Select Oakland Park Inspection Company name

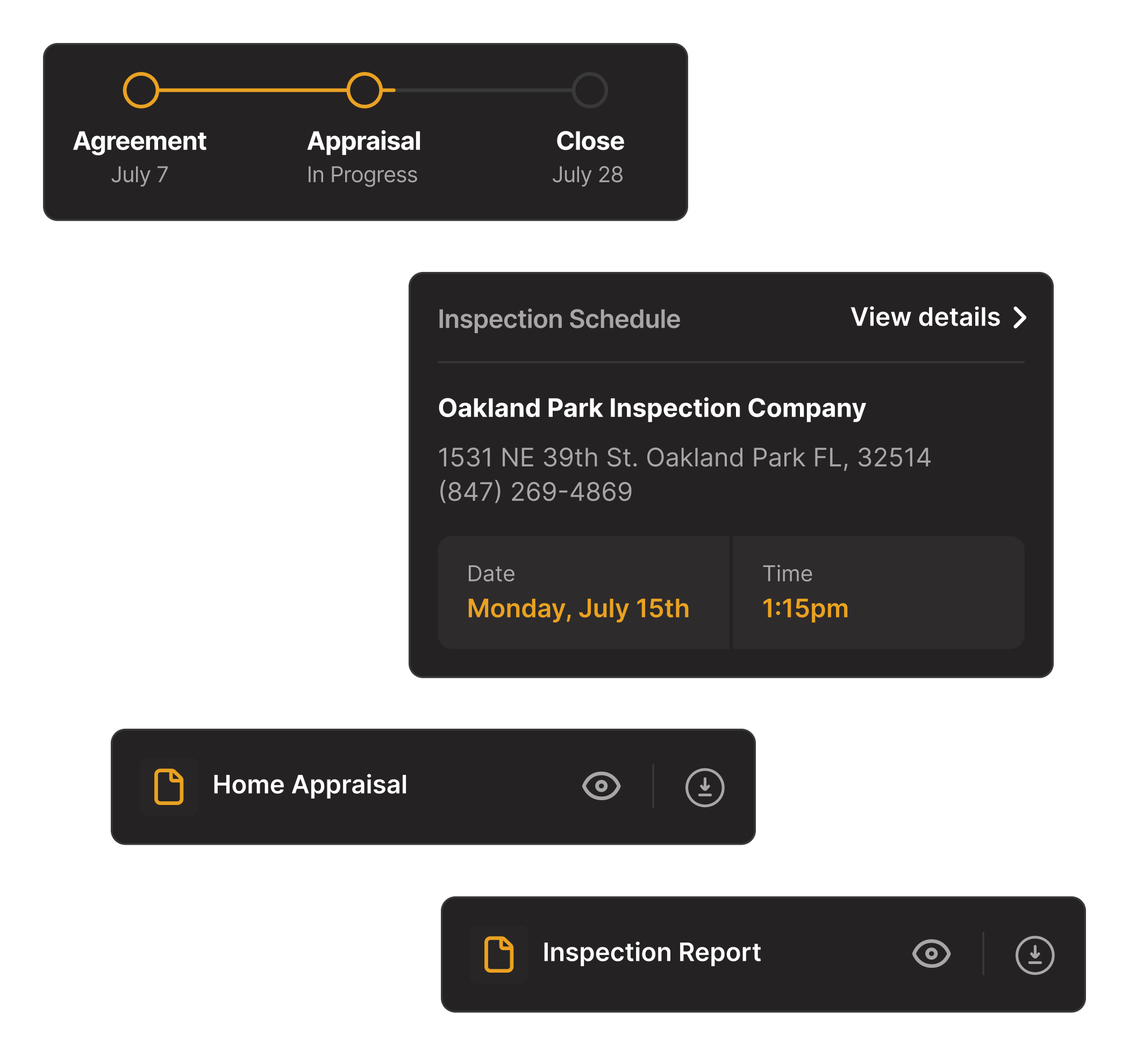pyautogui.click(x=652, y=407)
